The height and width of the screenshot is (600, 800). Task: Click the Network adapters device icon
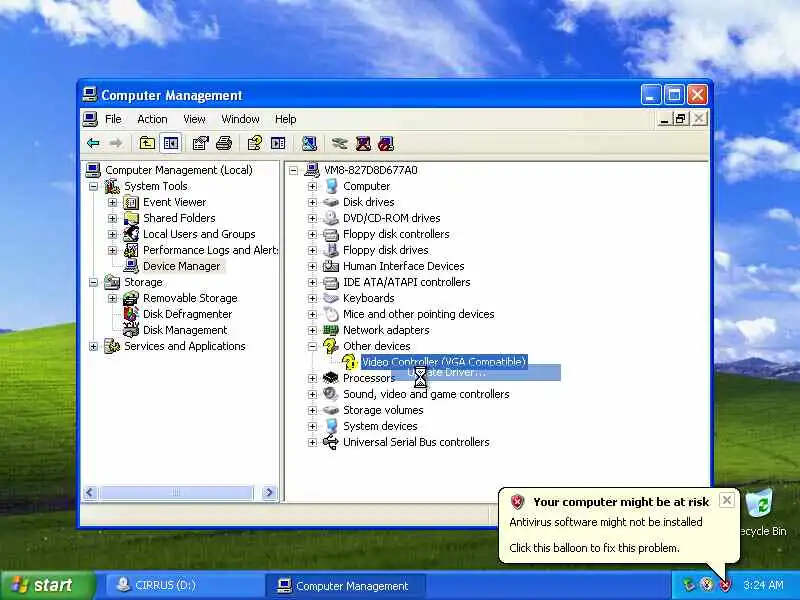(x=331, y=330)
